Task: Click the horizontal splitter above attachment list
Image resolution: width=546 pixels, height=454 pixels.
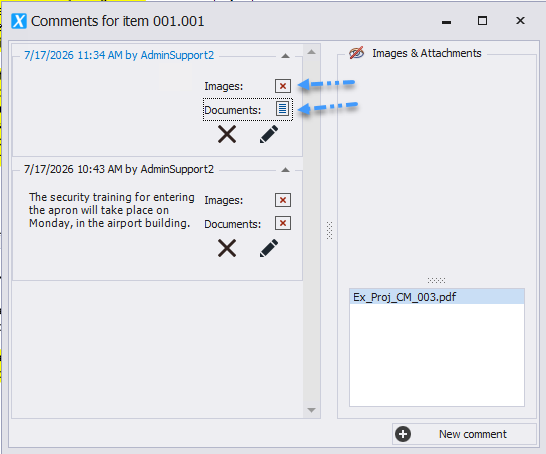Action: (x=436, y=280)
